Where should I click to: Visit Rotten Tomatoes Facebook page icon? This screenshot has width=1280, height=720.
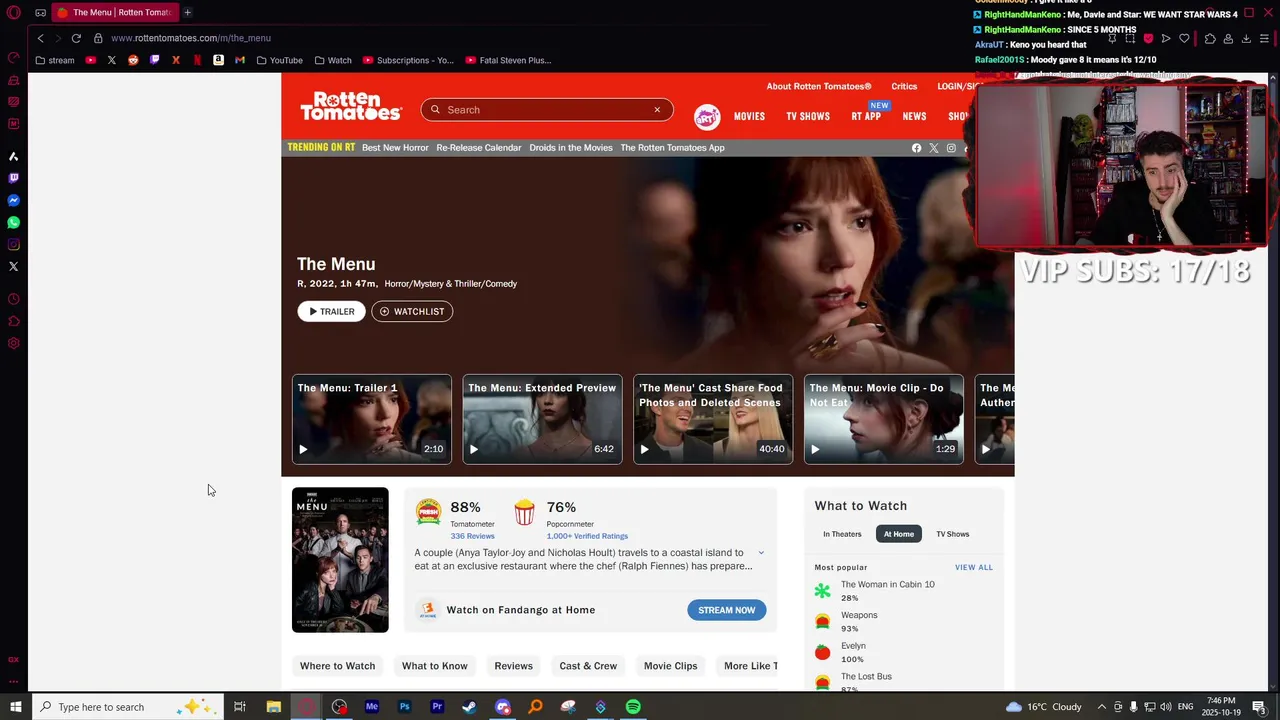(x=916, y=148)
